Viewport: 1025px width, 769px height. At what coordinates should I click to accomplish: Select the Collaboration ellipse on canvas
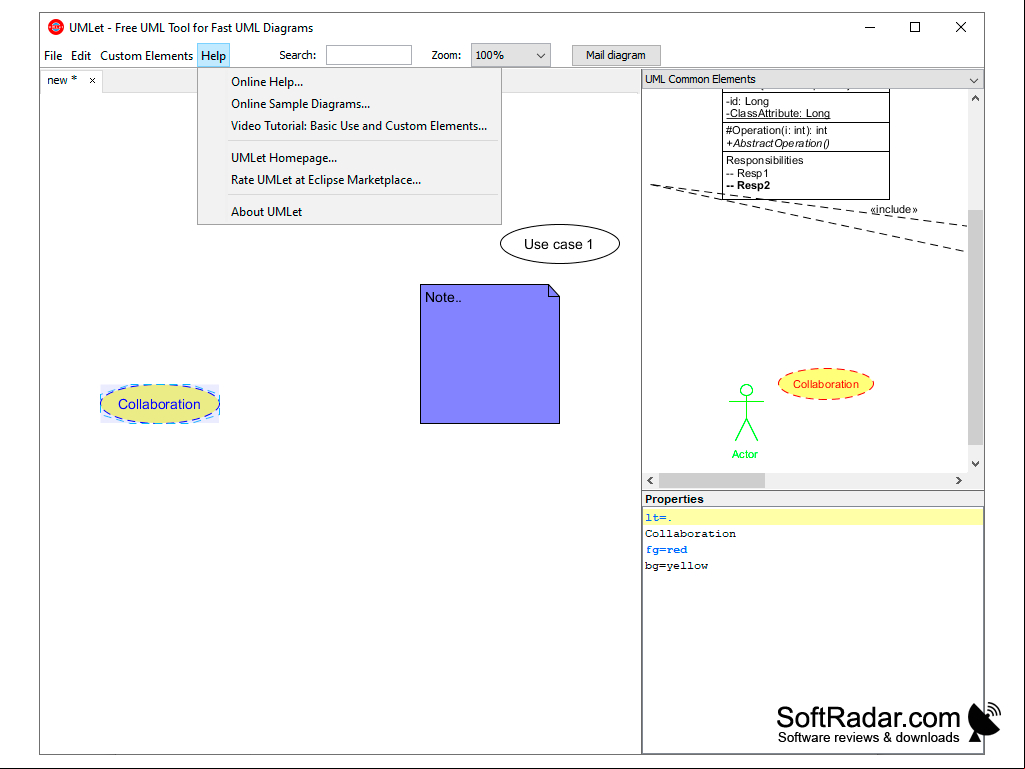pyautogui.click(x=160, y=404)
